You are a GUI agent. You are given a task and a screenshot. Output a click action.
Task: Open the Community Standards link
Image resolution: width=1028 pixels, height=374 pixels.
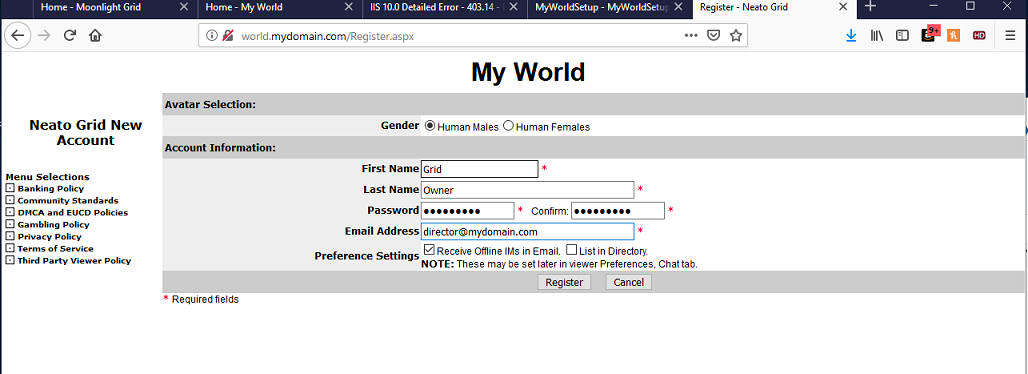pos(68,201)
